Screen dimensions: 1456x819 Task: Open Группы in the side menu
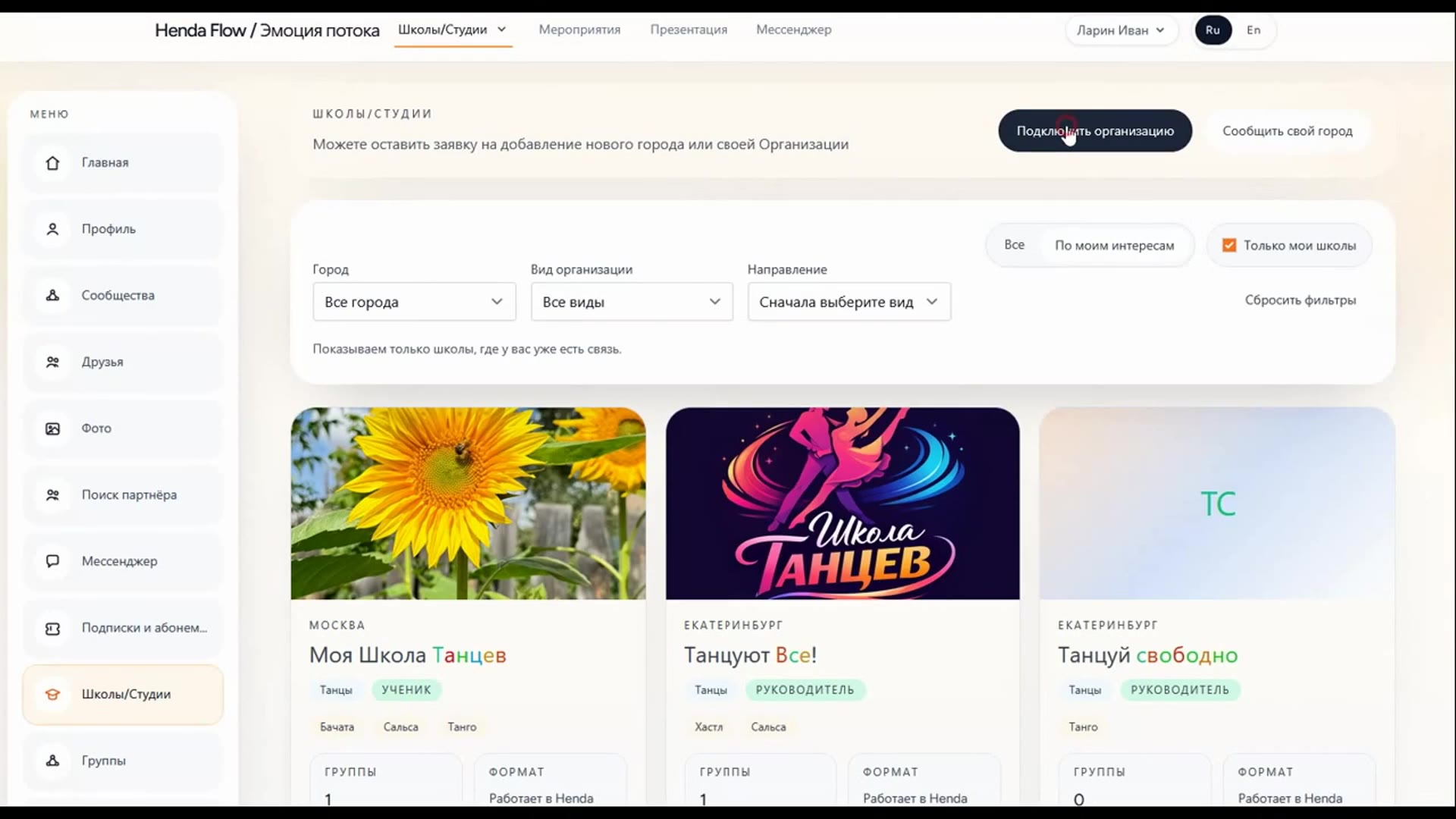123,761
